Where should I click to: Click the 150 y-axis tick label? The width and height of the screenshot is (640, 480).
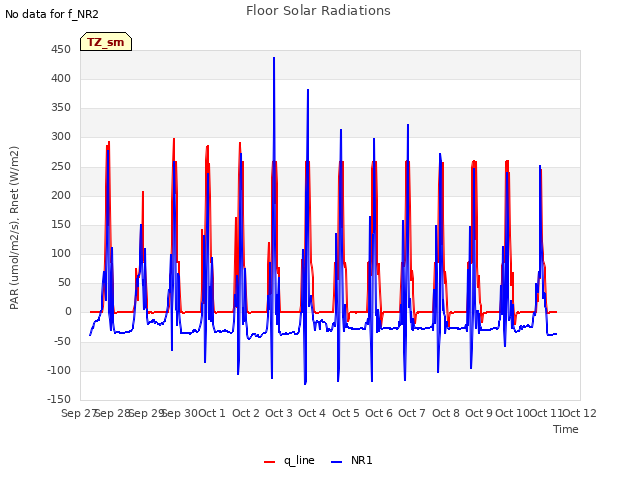61,224
